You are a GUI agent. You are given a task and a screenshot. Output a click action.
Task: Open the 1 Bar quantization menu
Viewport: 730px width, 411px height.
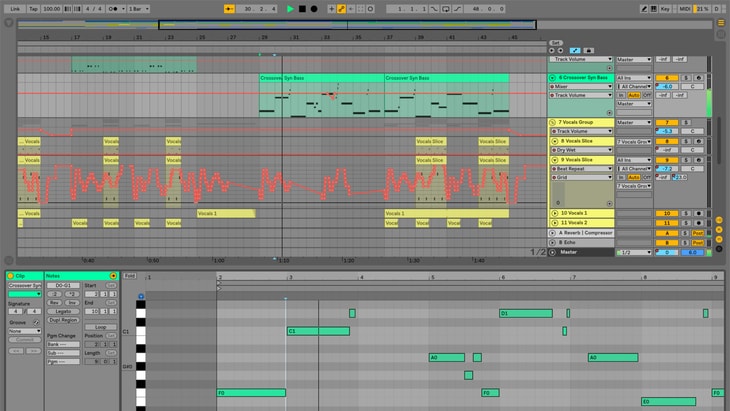pyautogui.click(x=139, y=9)
